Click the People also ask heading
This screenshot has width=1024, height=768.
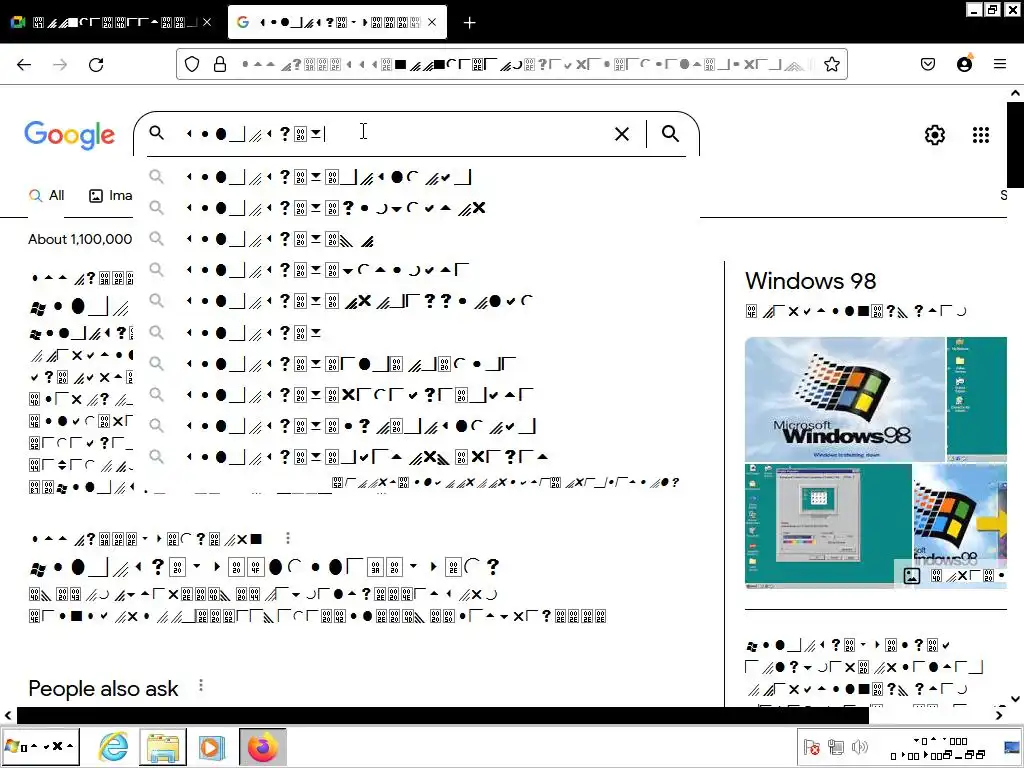pyautogui.click(x=103, y=688)
